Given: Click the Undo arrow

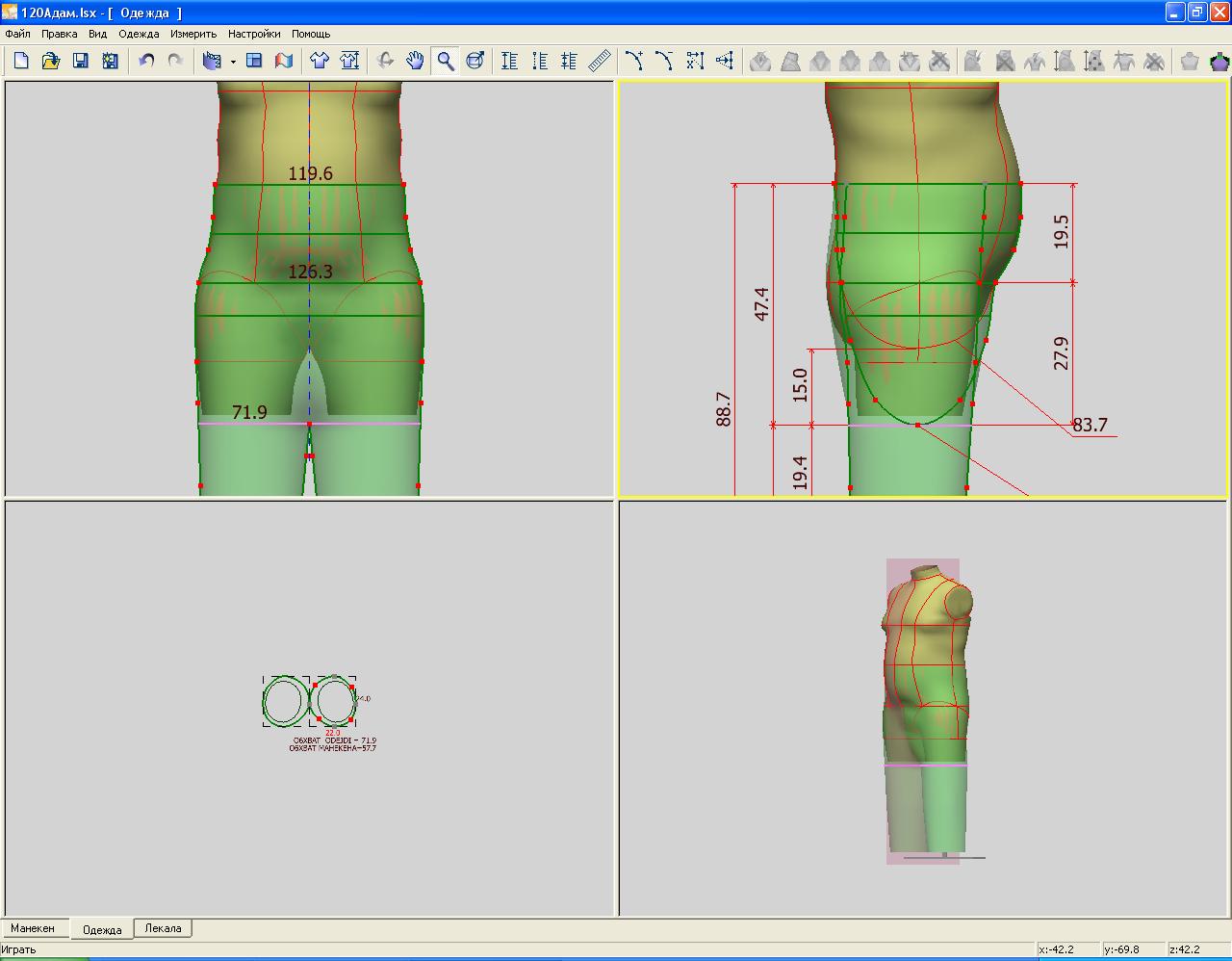Looking at the screenshot, I should tap(146, 61).
